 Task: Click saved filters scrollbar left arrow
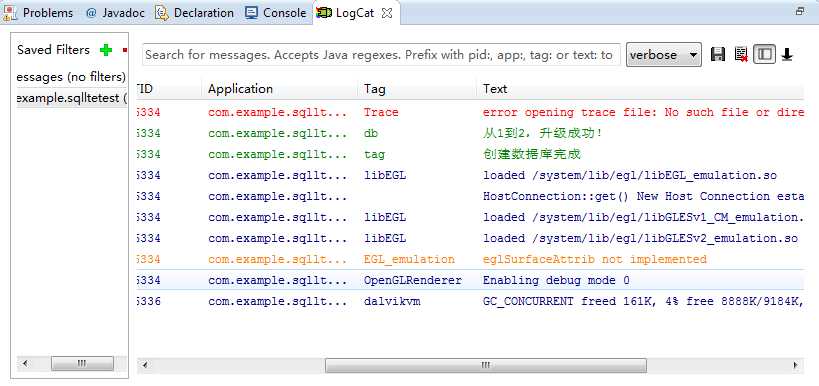tap(26, 364)
